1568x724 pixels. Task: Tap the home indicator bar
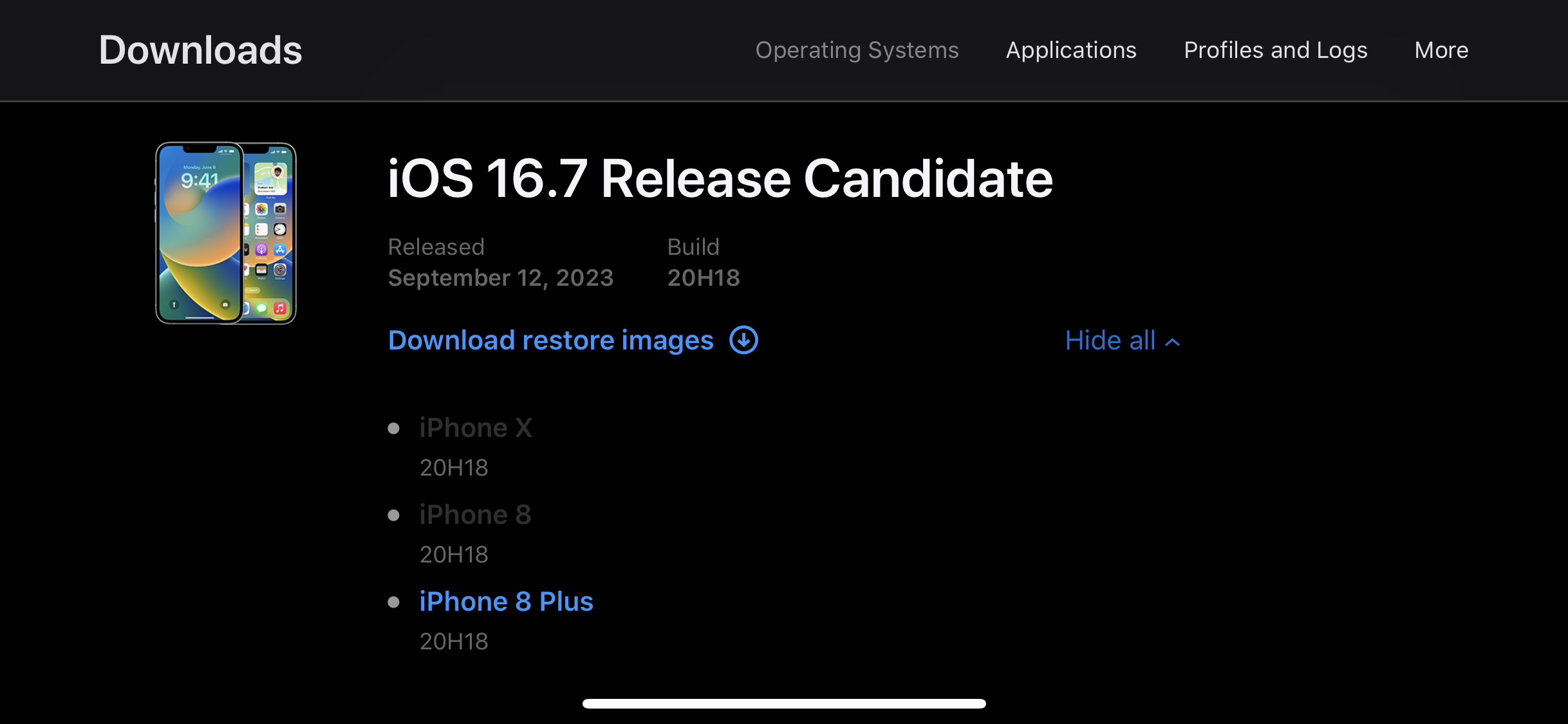click(x=784, y=703)
